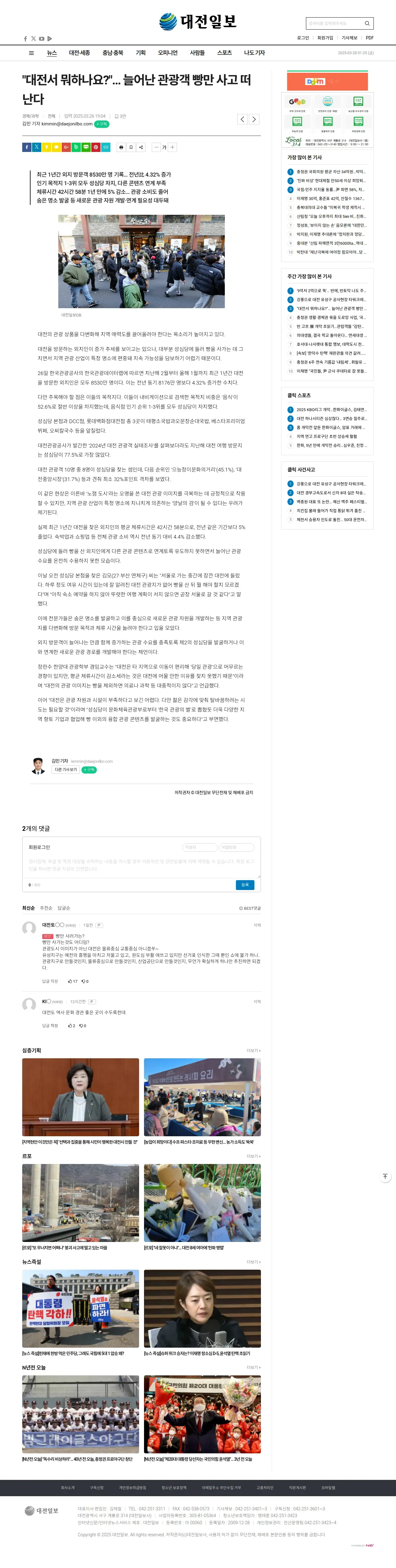Open the YouTube icon in header

(x=41, y=38)
